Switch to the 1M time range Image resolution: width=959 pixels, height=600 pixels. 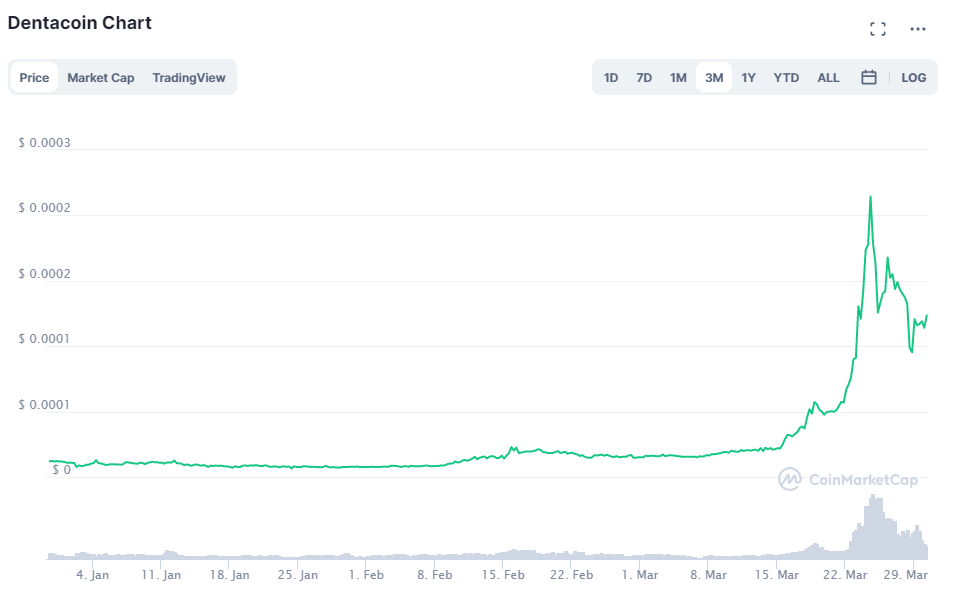[678, 78]
